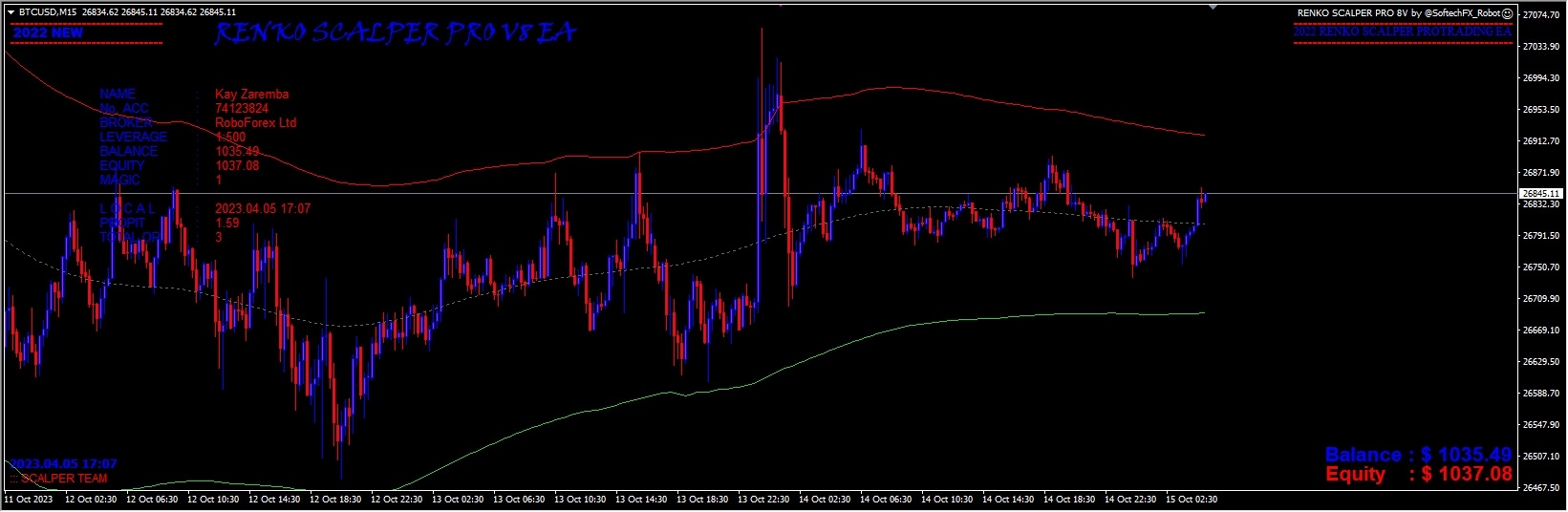Select the RENKO SCALPER PRO V8 EA title

[x=395, y=33]
